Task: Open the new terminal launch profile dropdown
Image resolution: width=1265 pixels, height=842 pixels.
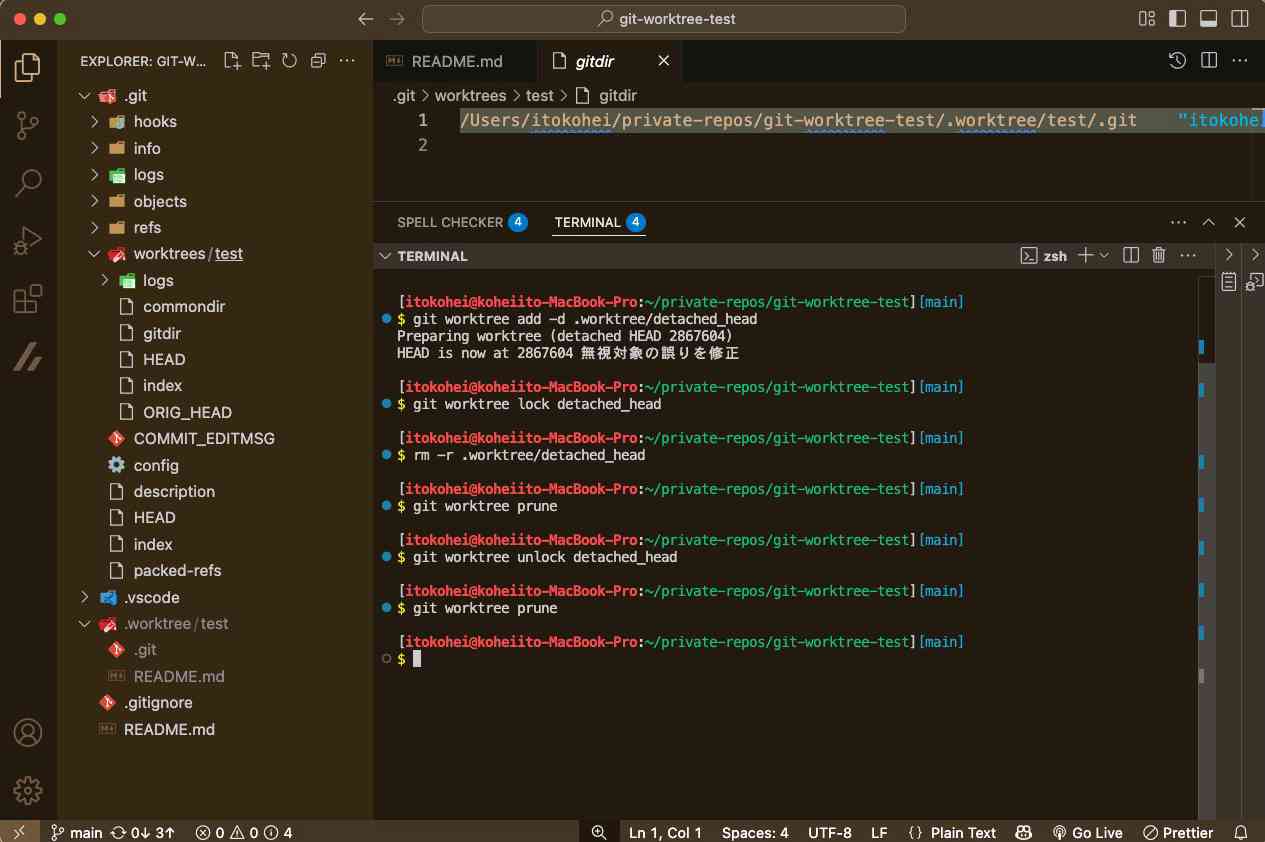Action: (1105, 256)
